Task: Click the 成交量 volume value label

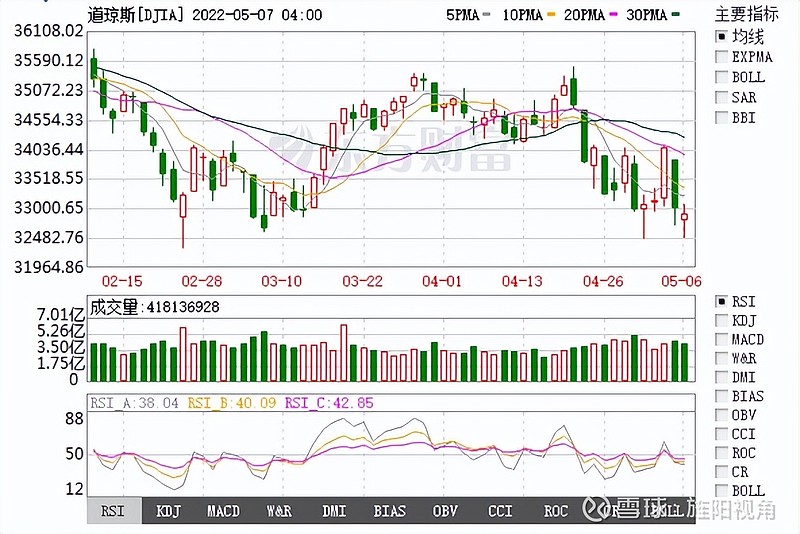Action: pos(155,307)
